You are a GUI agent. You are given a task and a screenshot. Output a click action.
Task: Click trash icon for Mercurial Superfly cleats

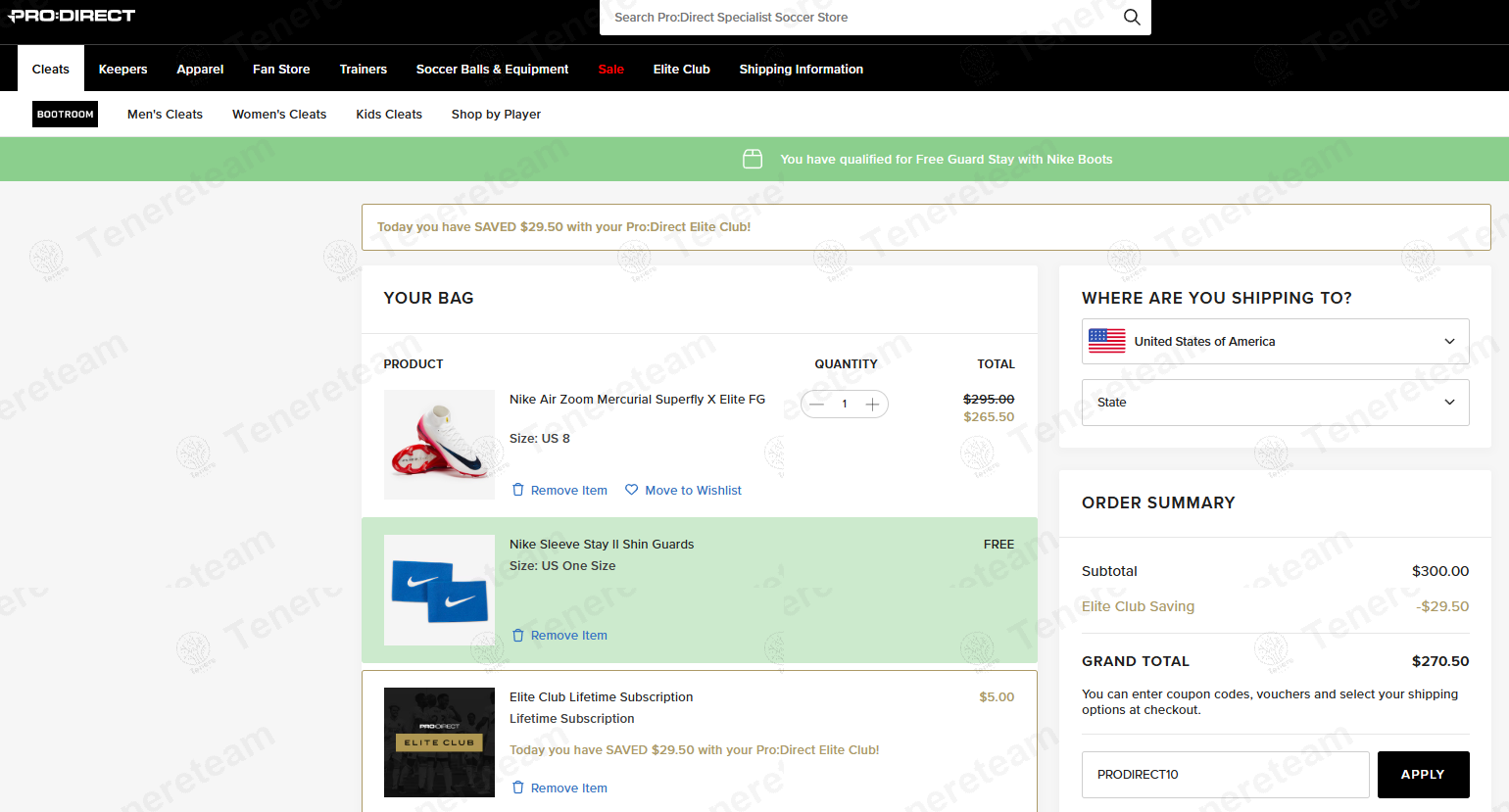click(518, 490)
